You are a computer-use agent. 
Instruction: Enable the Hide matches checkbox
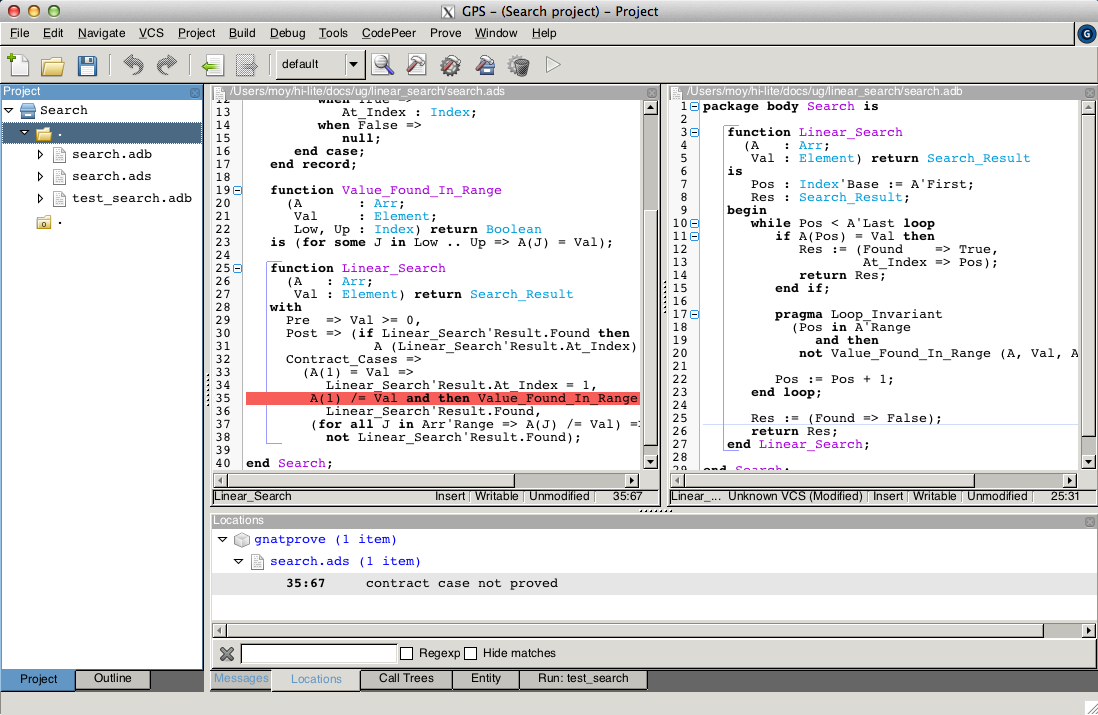[471, 653]
